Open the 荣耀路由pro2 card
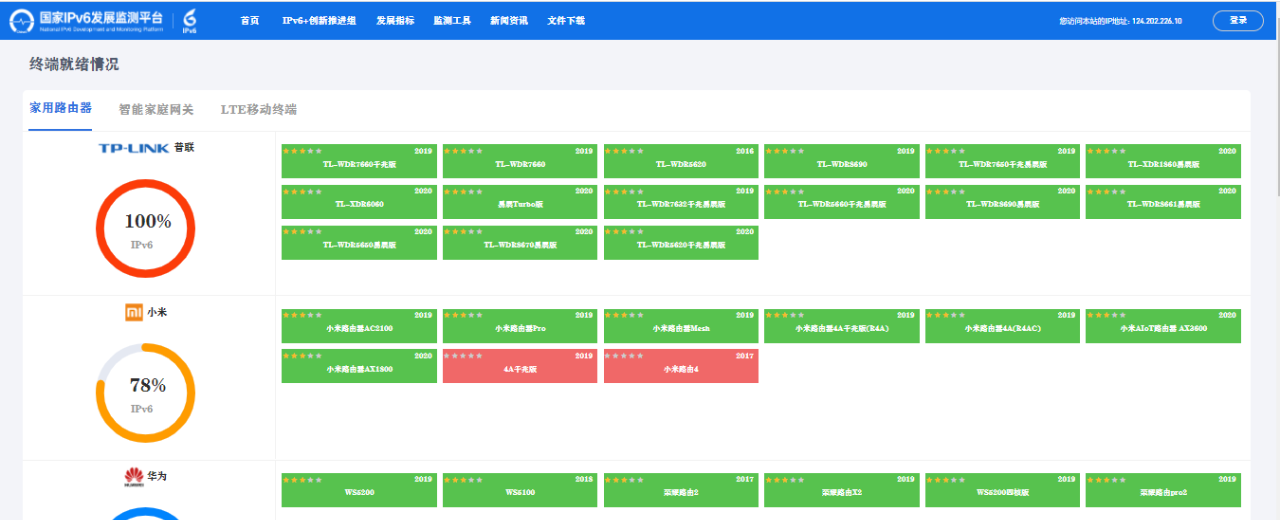 [x=1163, y=490]
